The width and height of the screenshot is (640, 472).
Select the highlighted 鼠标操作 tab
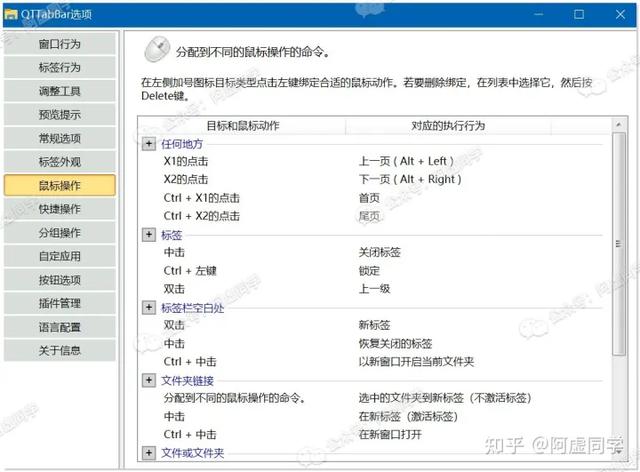(60, 186)
